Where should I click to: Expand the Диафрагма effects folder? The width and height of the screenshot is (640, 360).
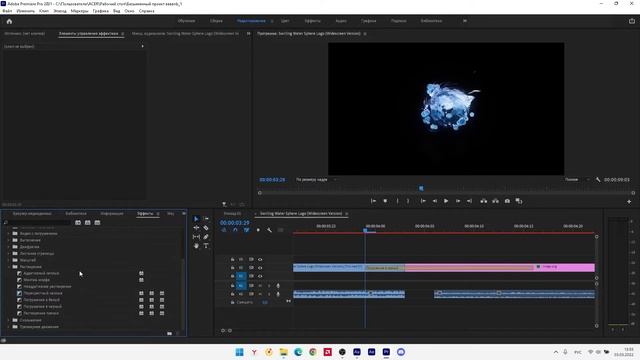tap(9, 247)
